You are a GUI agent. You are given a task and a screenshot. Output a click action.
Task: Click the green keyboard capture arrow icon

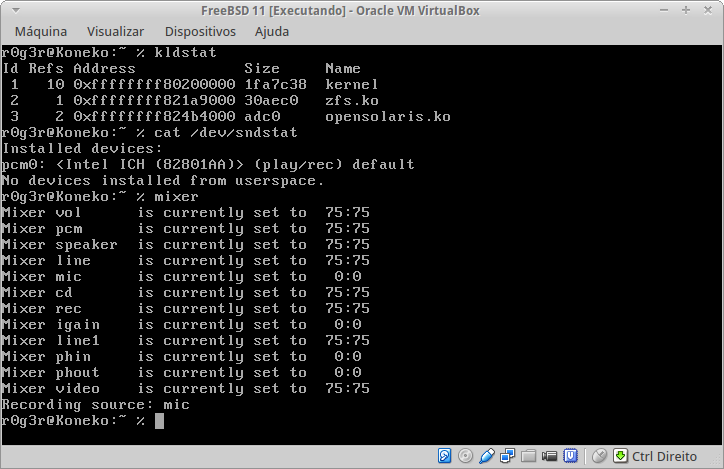click(620, 456)
